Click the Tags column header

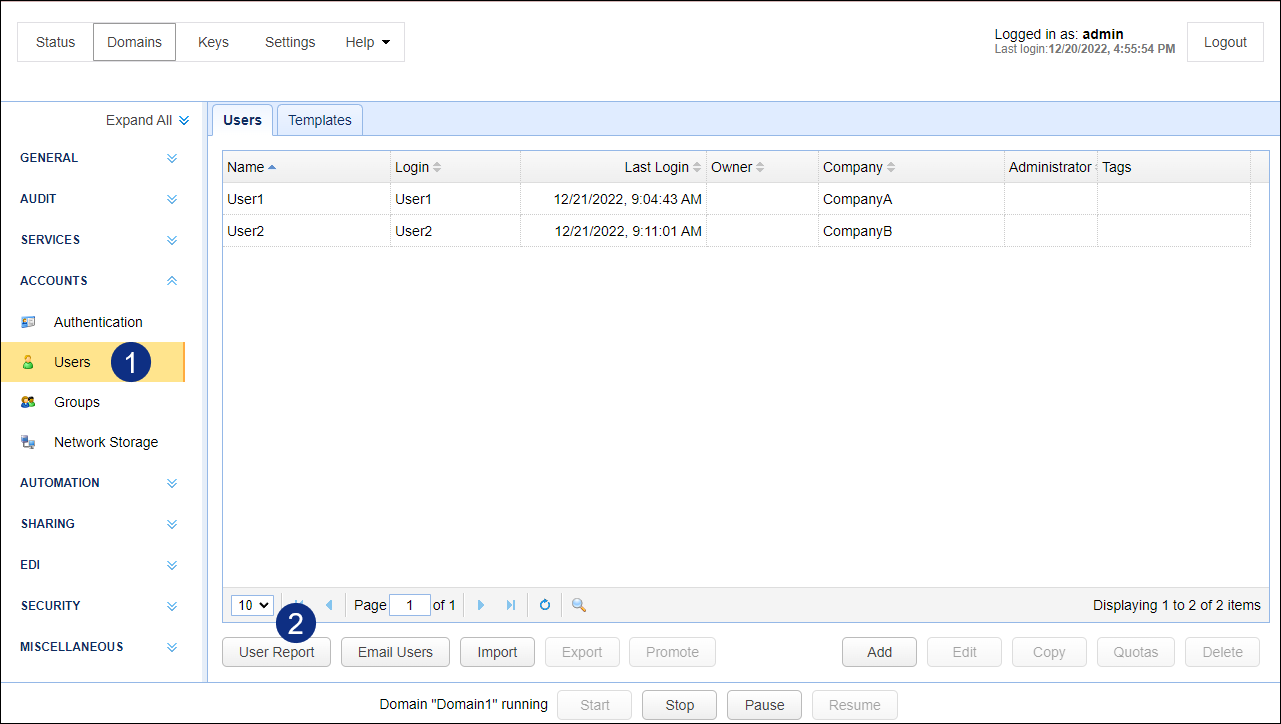pyautogui.click(x=1174, y=167)
